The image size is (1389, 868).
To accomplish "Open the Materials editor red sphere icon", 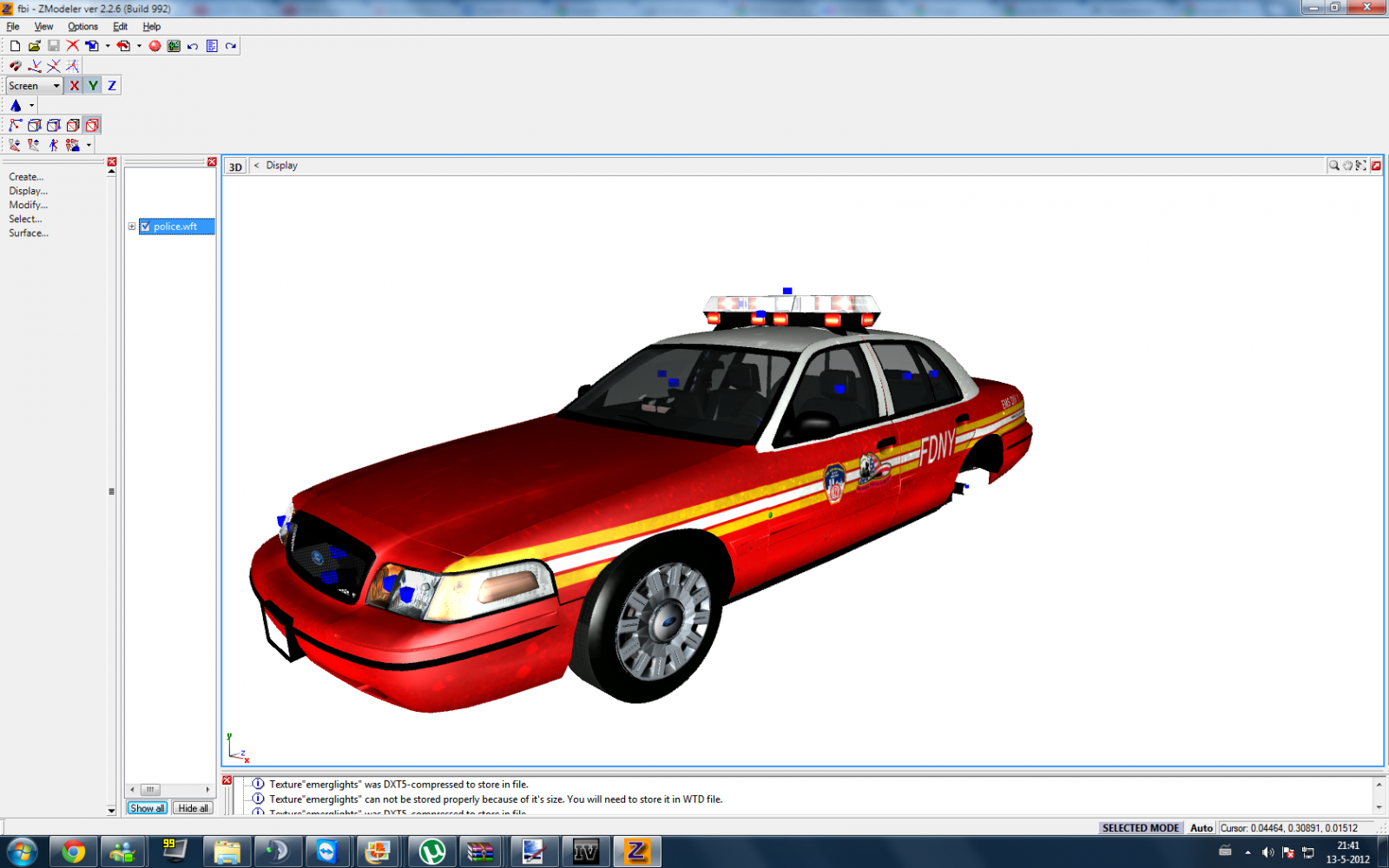I will [x=155, y=46].
